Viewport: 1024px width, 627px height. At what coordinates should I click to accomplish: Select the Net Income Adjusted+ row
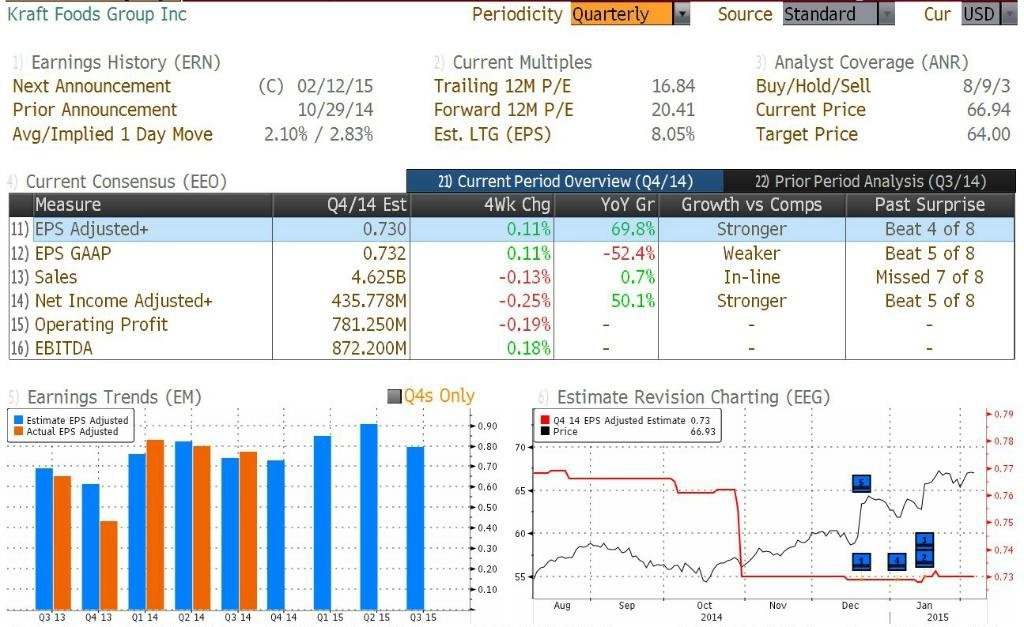[512, 300]
